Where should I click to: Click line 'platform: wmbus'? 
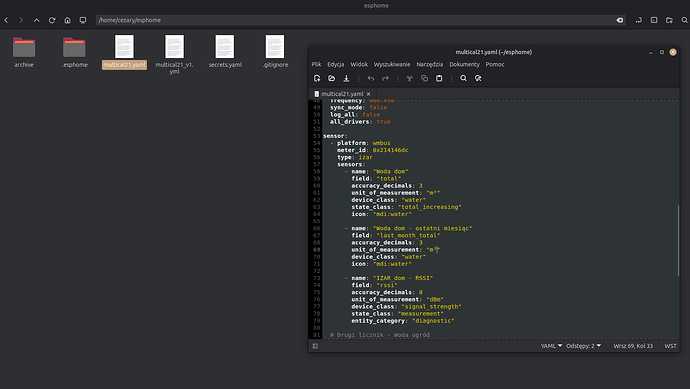tap(363, 143)
